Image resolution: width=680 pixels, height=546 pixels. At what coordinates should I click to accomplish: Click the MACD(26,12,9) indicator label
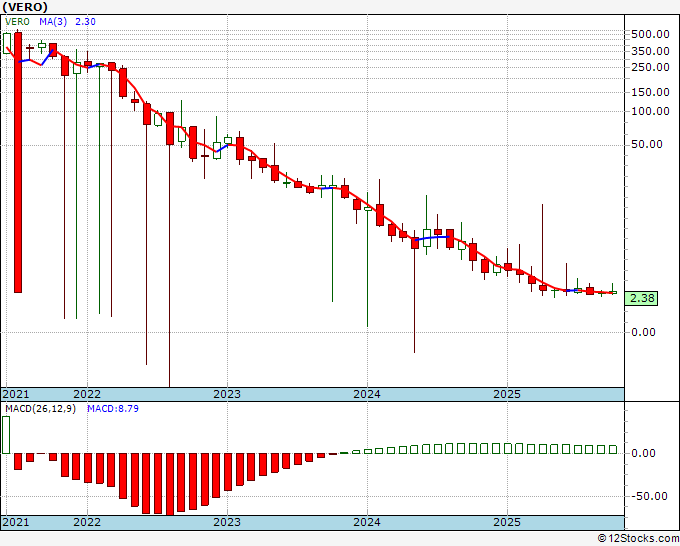click(x=40, y=409)
